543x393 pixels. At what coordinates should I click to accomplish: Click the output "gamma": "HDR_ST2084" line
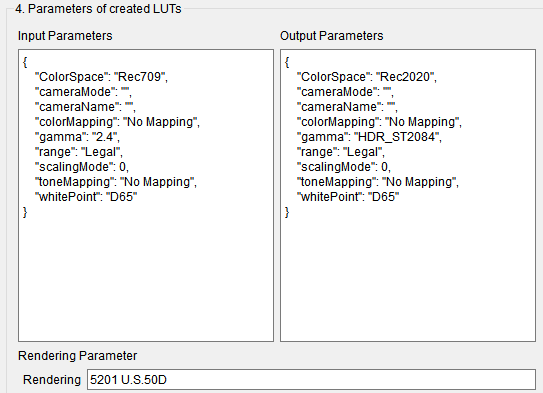[369, 137]
